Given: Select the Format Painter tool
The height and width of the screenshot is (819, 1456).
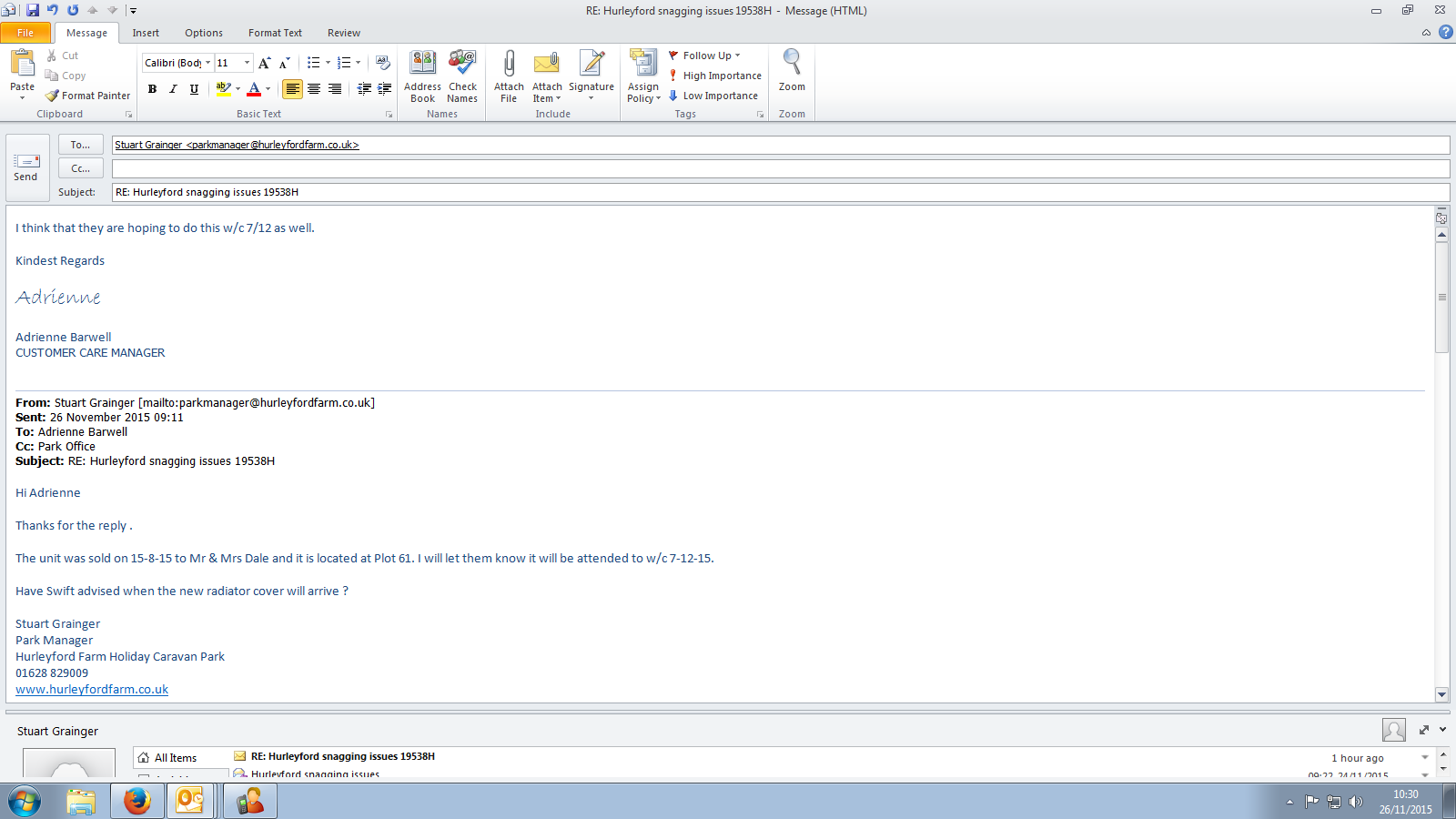Looking at the screenshot, I should (x=88, y=96).
